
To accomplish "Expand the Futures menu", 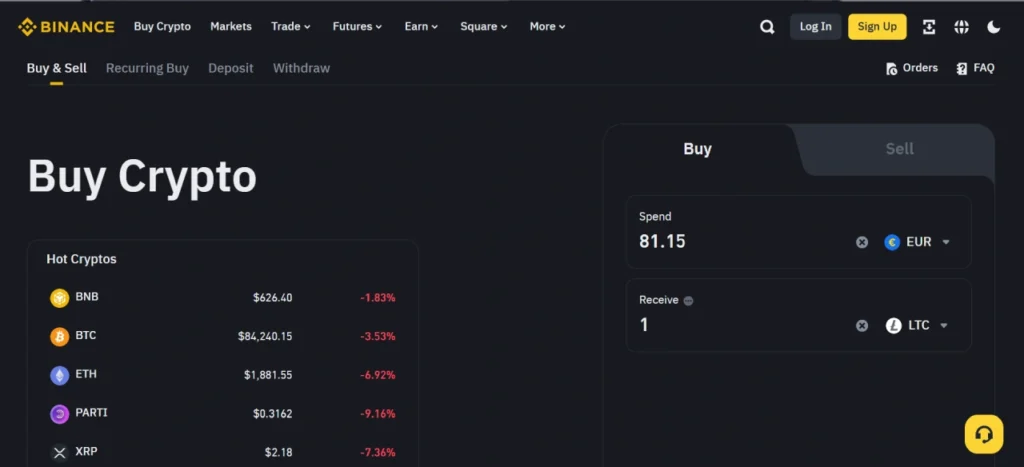I will 357,27.
